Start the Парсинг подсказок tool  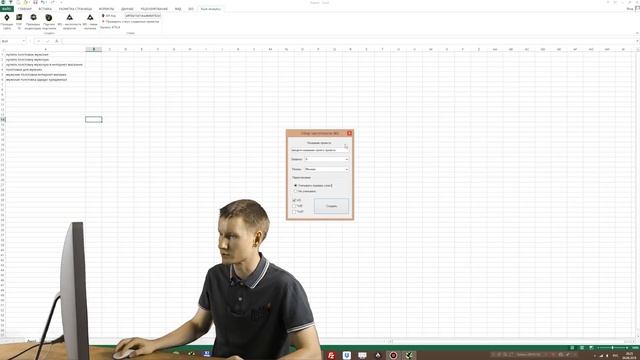tap(49, 21)
